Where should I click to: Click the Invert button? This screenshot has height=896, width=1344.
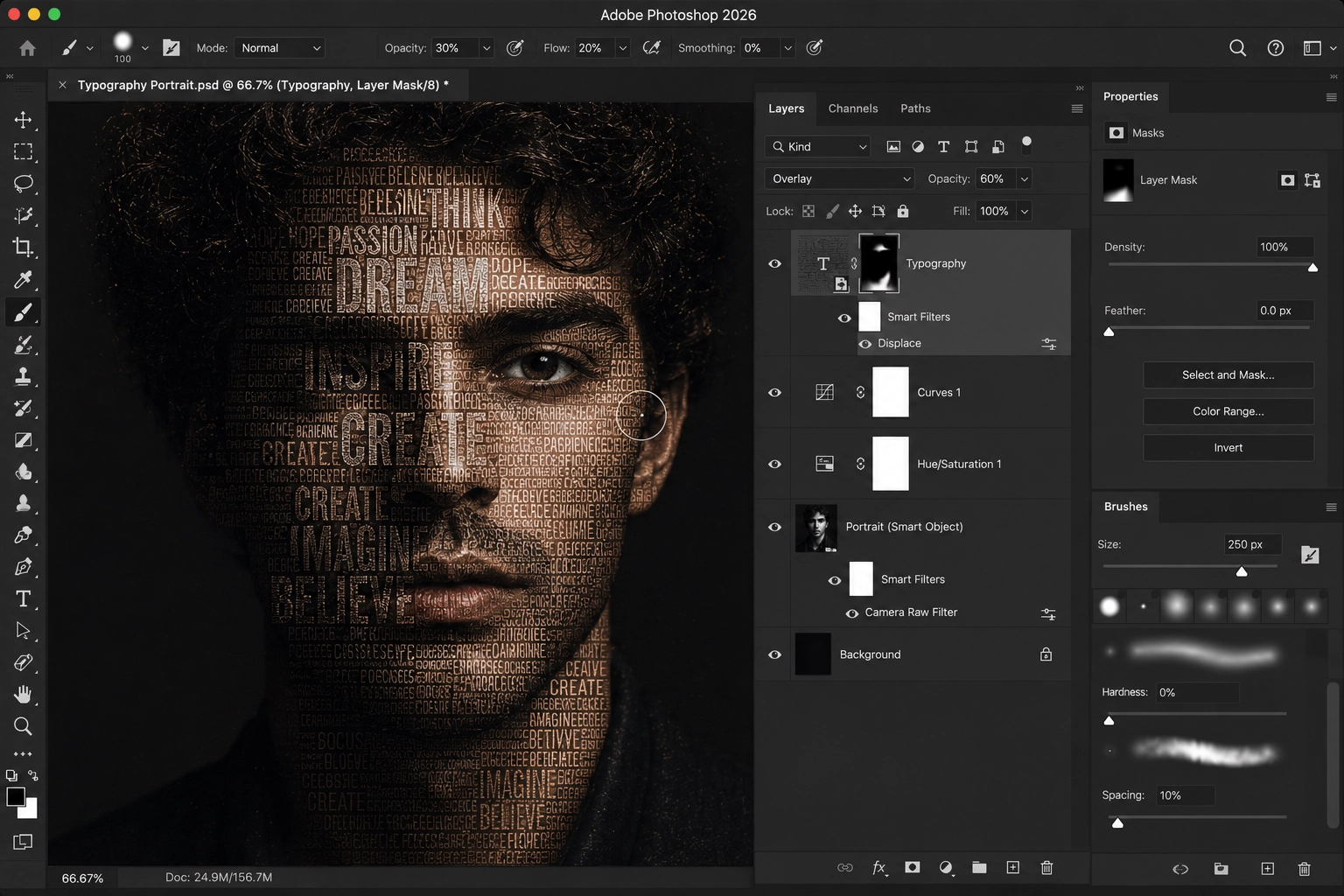pyautogui.click(x=1228, y=448)
